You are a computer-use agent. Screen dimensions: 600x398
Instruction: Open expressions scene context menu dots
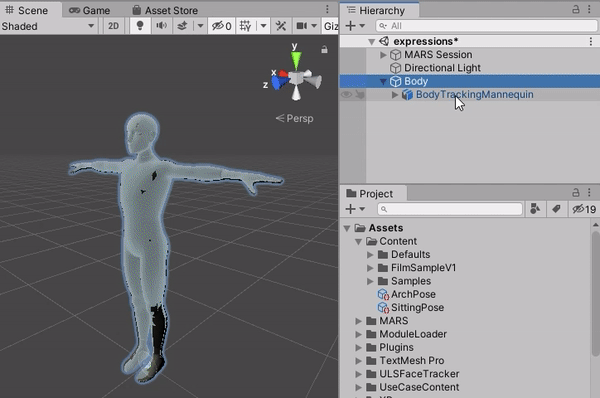(x=591, y=41)
